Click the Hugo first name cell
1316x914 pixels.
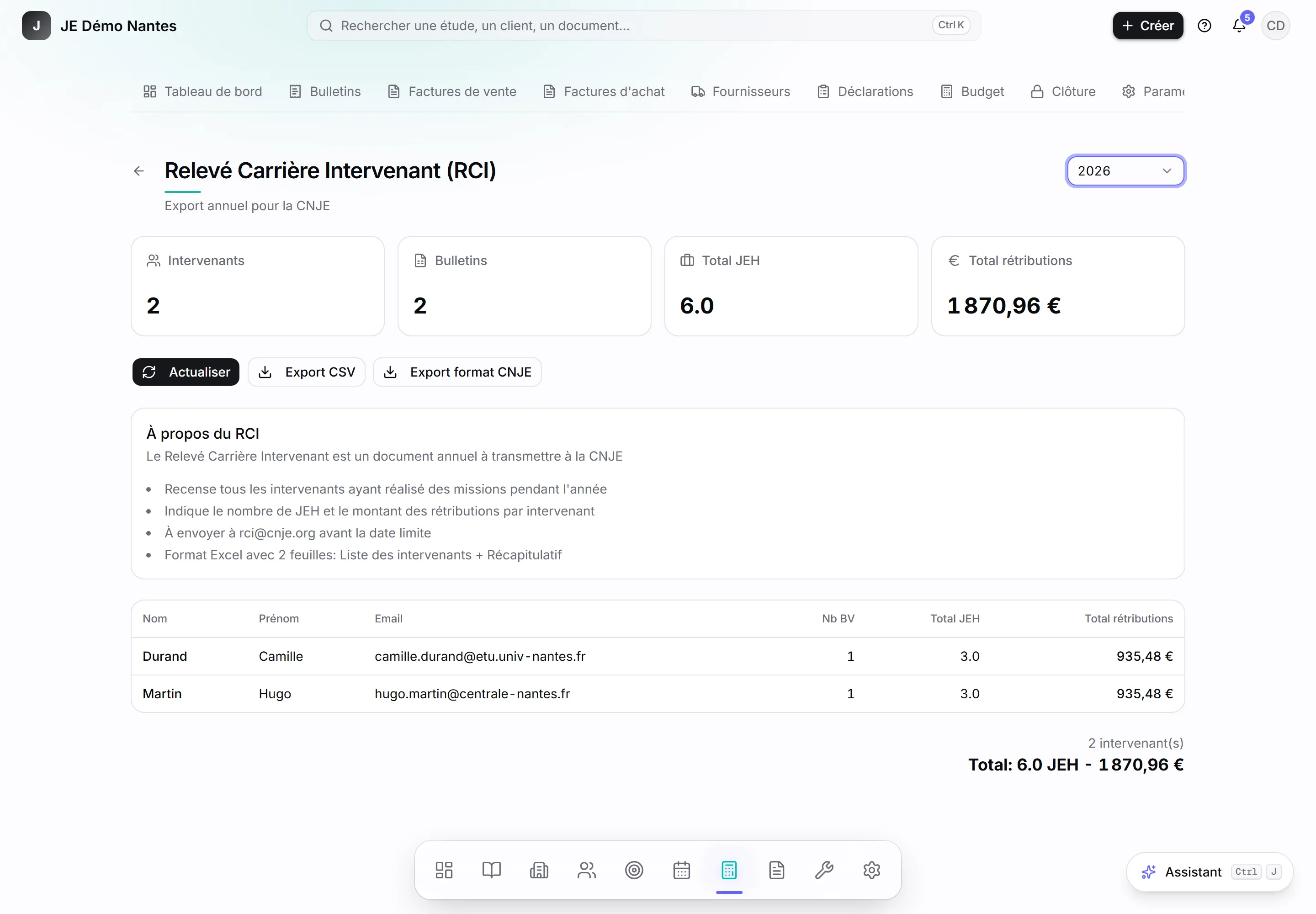coord(275,694)
